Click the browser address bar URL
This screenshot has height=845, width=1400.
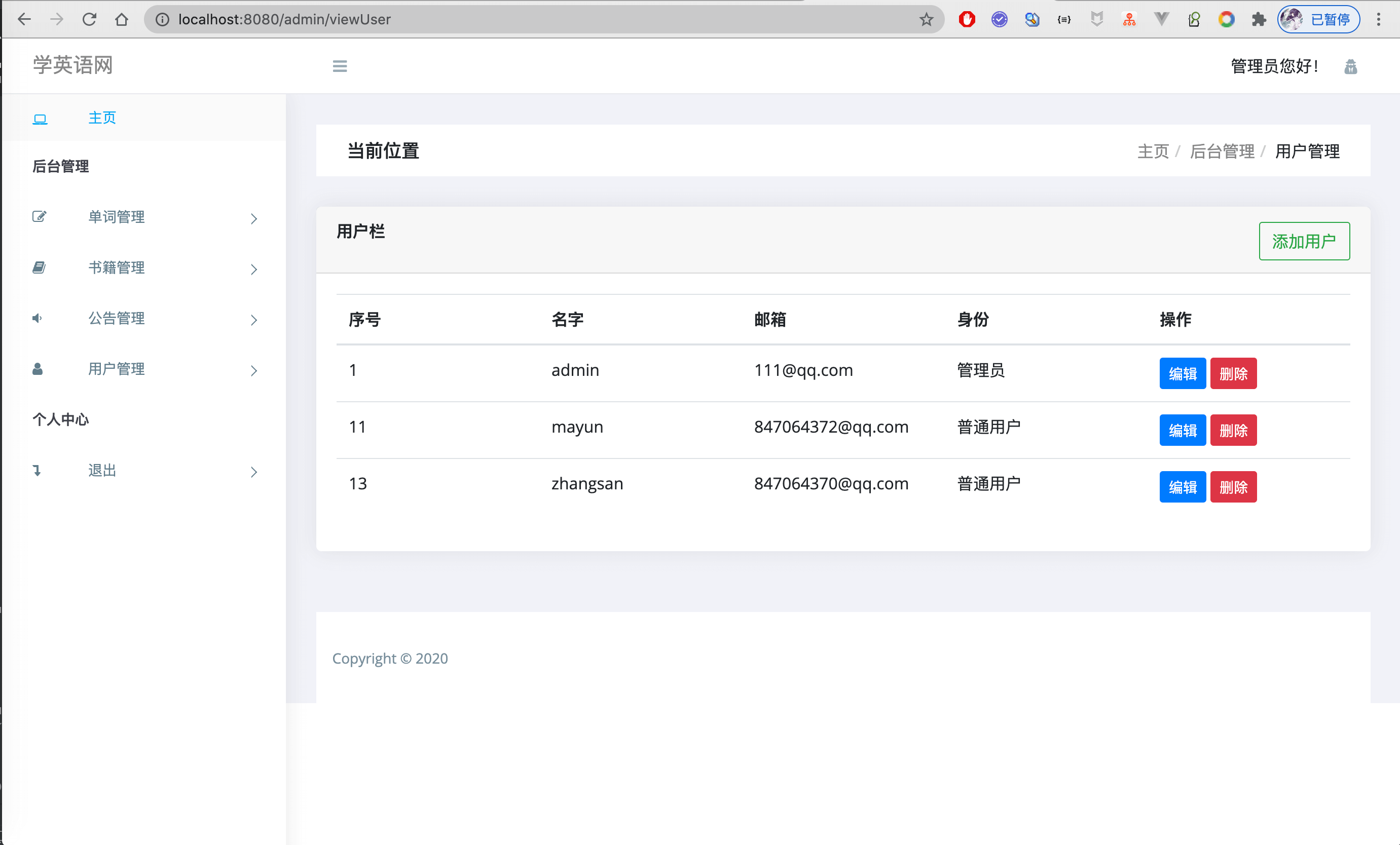(284, 19)
